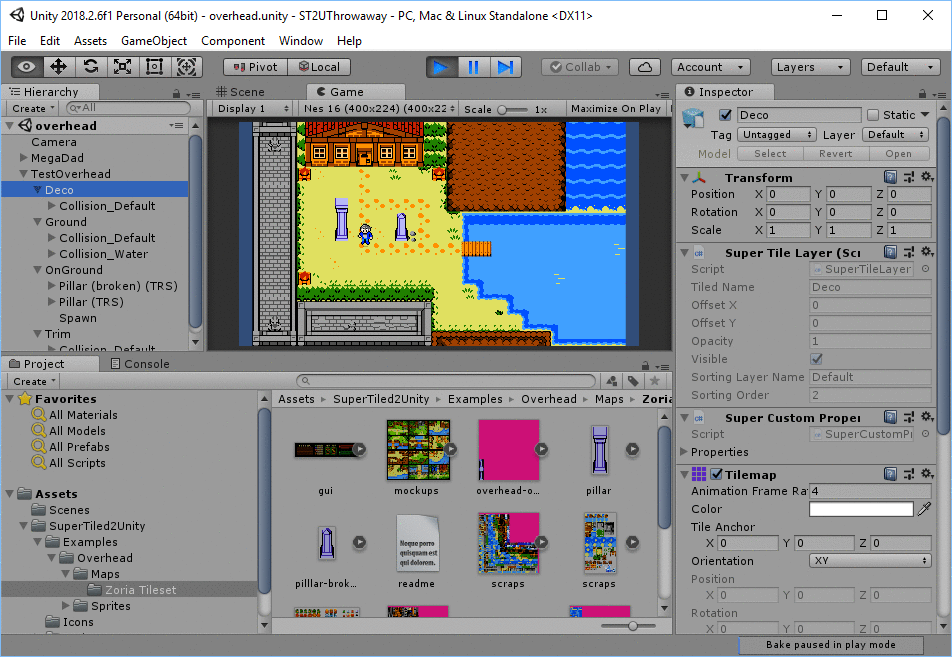This screenshot has width=952, height=657.
Task: Open the Orientation XY dropdown
Action: 870,560
